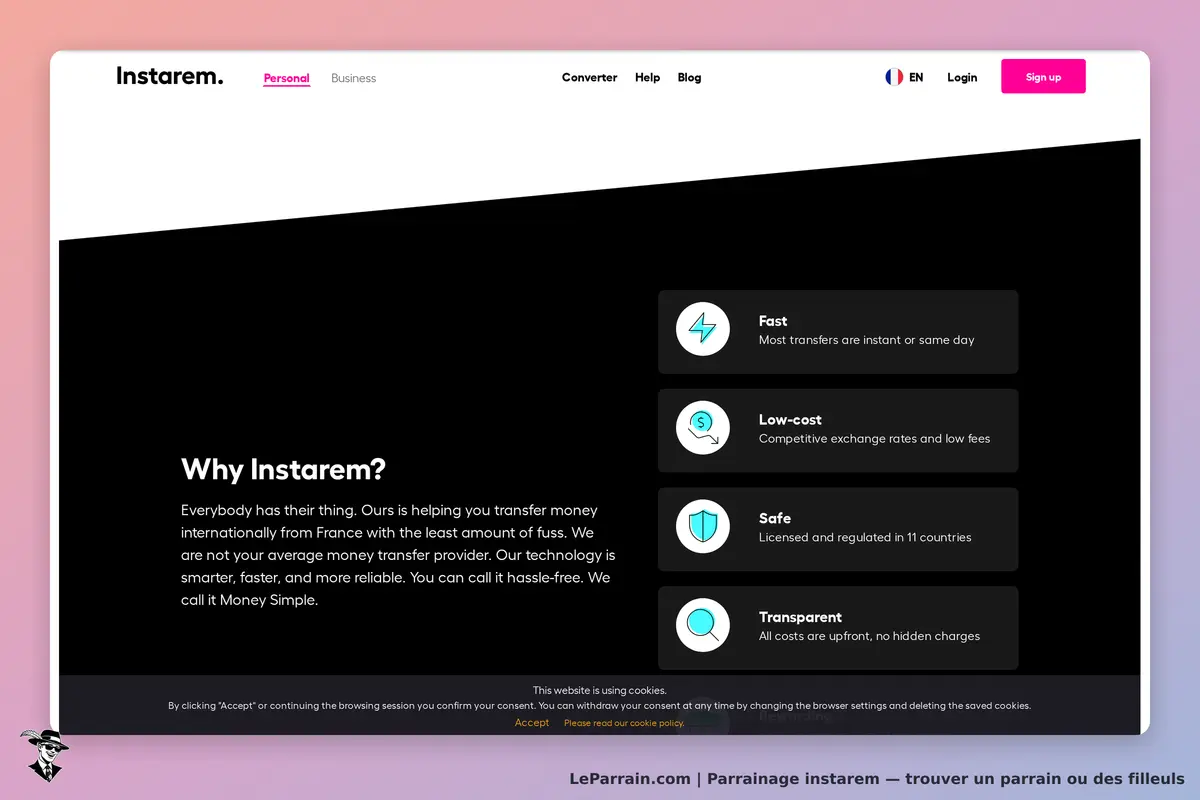Open the Blog menu item

[x=690, y=77]
